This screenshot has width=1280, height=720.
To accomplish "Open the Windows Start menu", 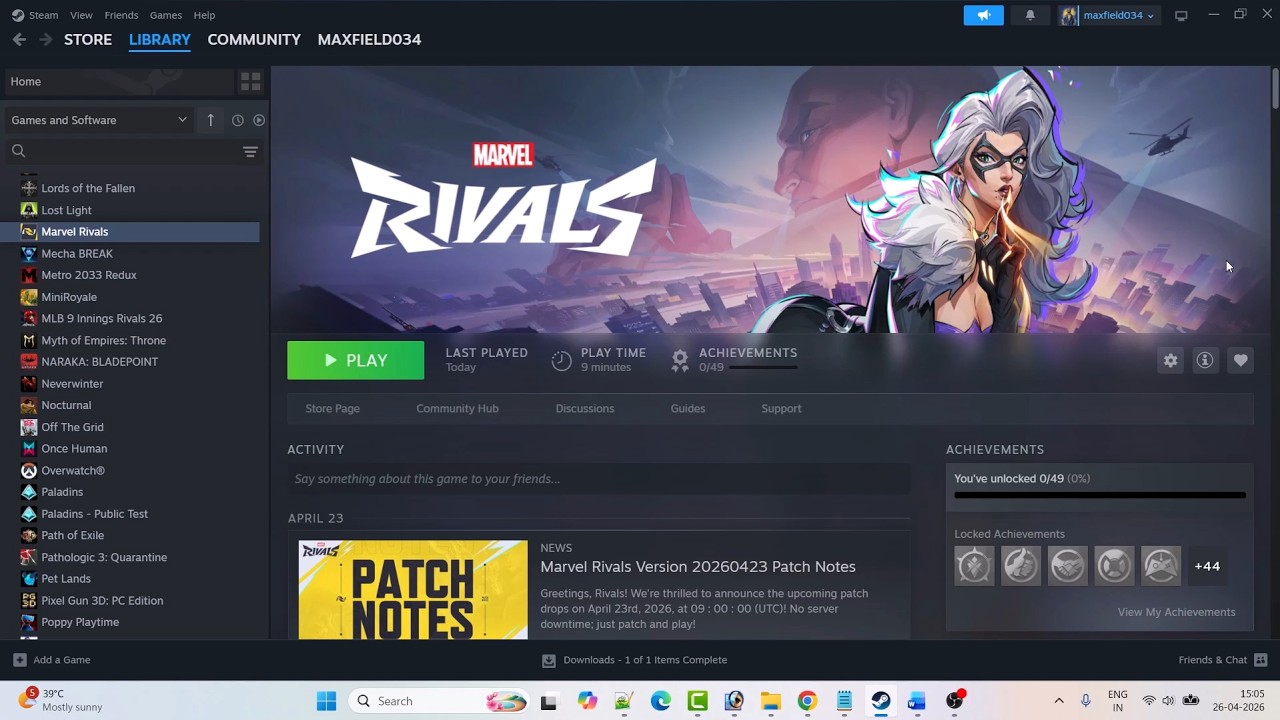I will pos(326,701).
